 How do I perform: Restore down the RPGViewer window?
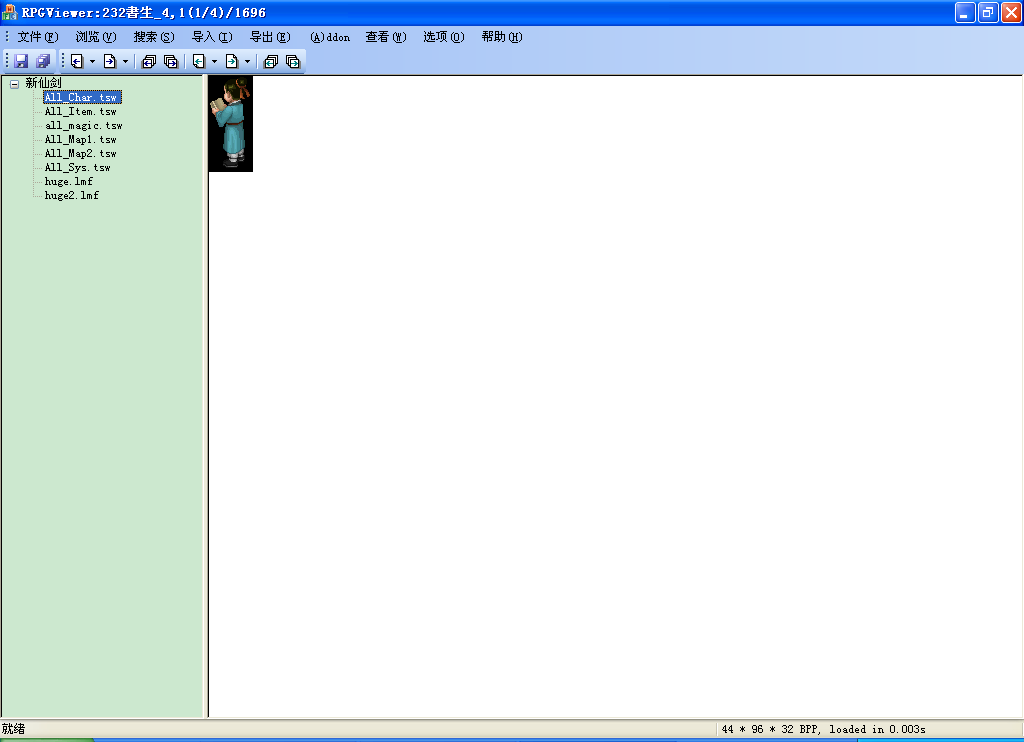click(x=988, y=12)
